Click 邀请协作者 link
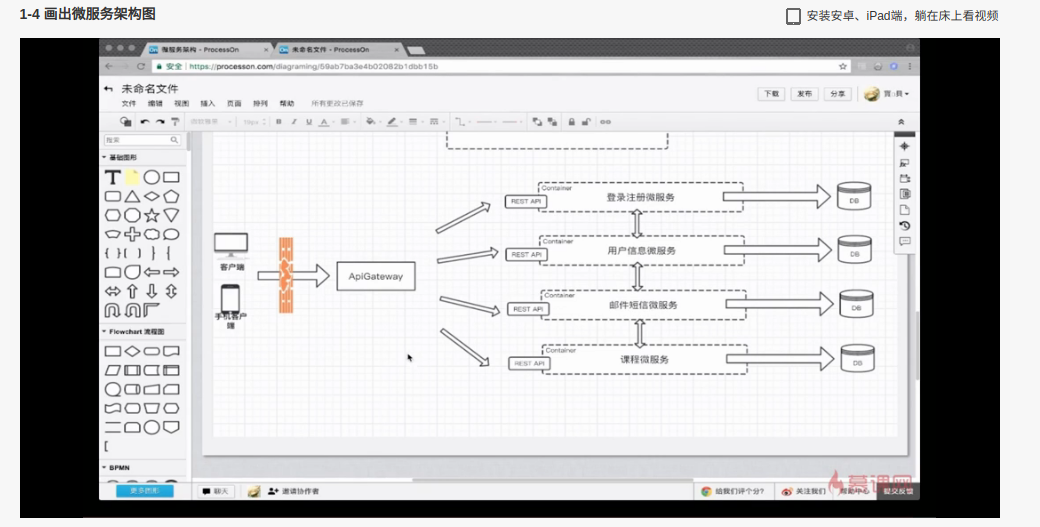Viewport: 1040px width, 527px height. pyautogui.click(x=294, y=491)
